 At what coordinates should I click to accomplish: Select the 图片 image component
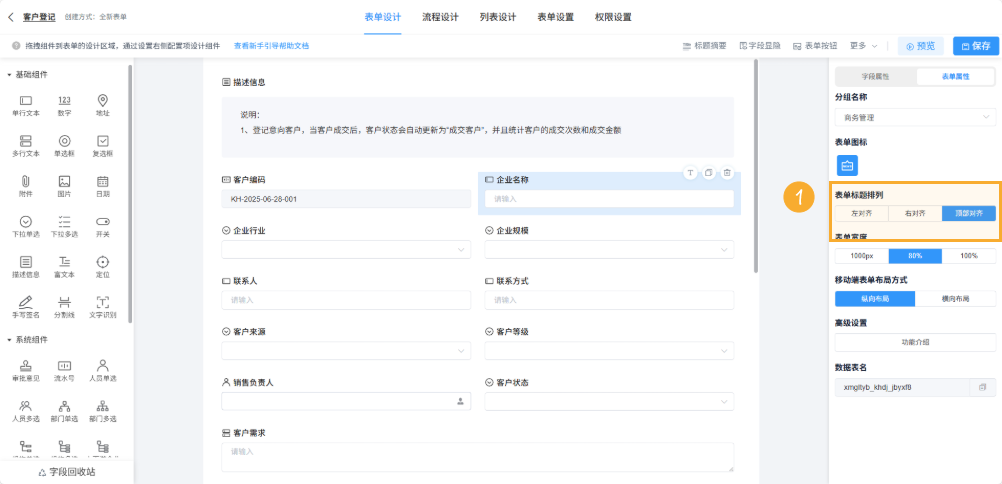[x=64, y=187]
